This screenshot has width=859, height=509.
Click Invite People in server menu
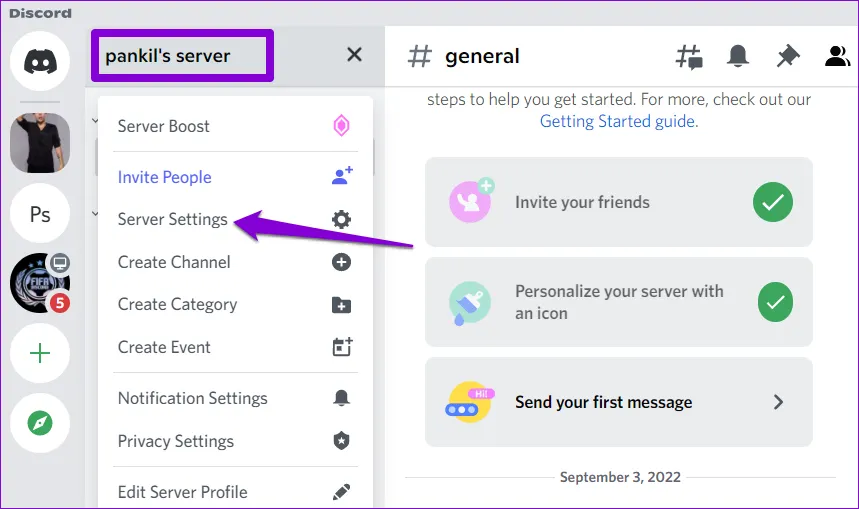click(165, 177)
